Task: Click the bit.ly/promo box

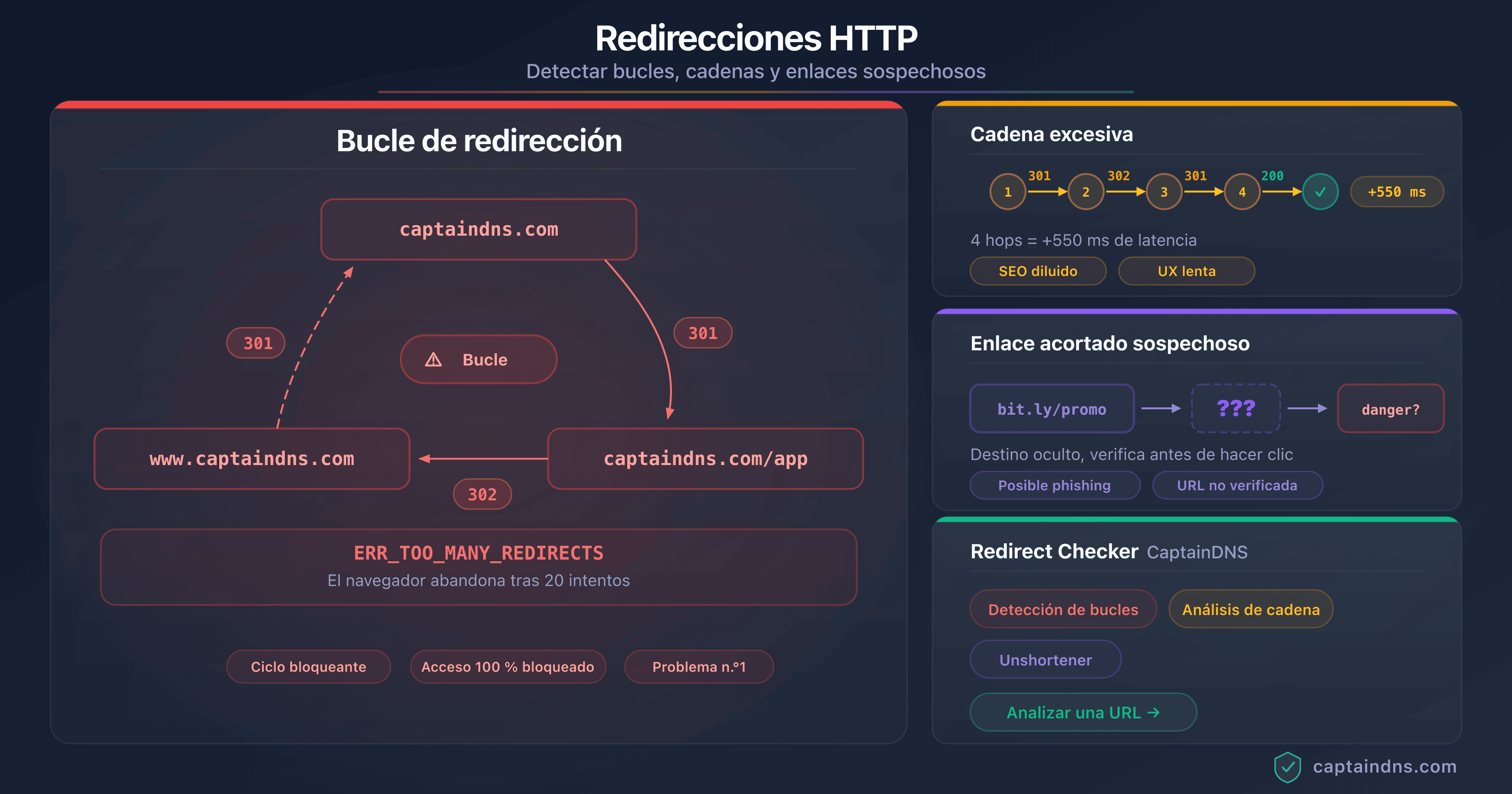Action: 1052,409
